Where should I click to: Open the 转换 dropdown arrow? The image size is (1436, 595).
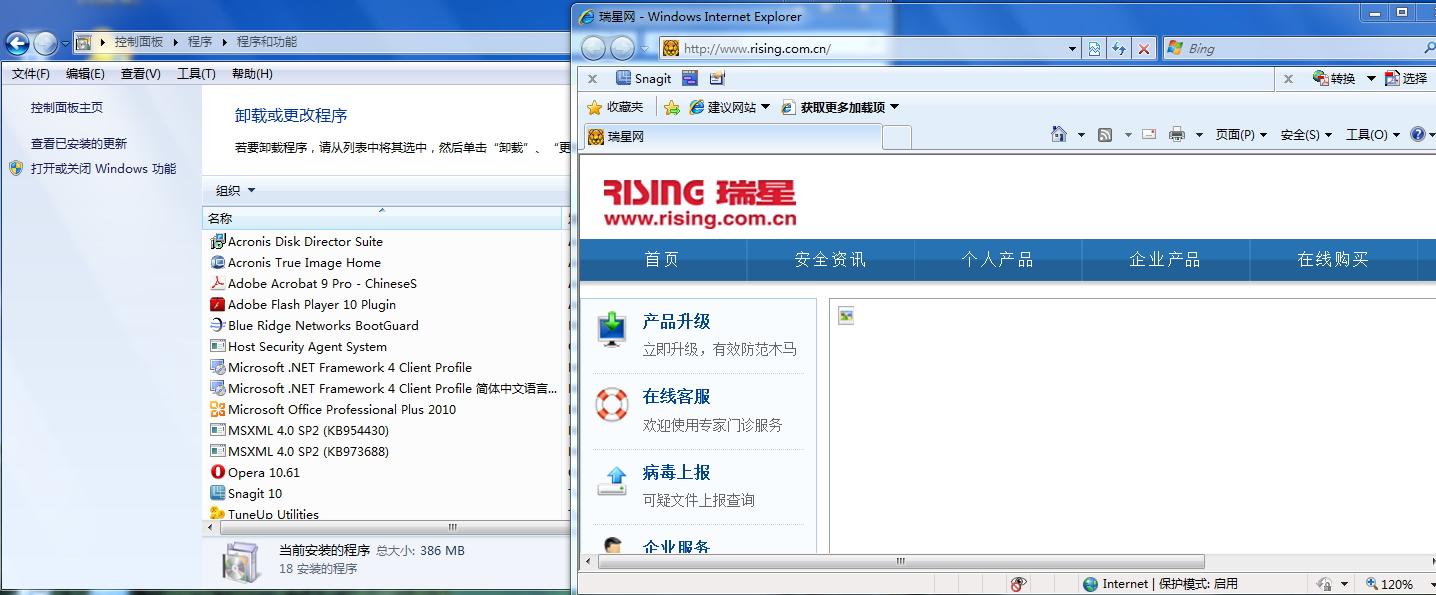(1371, 78)
